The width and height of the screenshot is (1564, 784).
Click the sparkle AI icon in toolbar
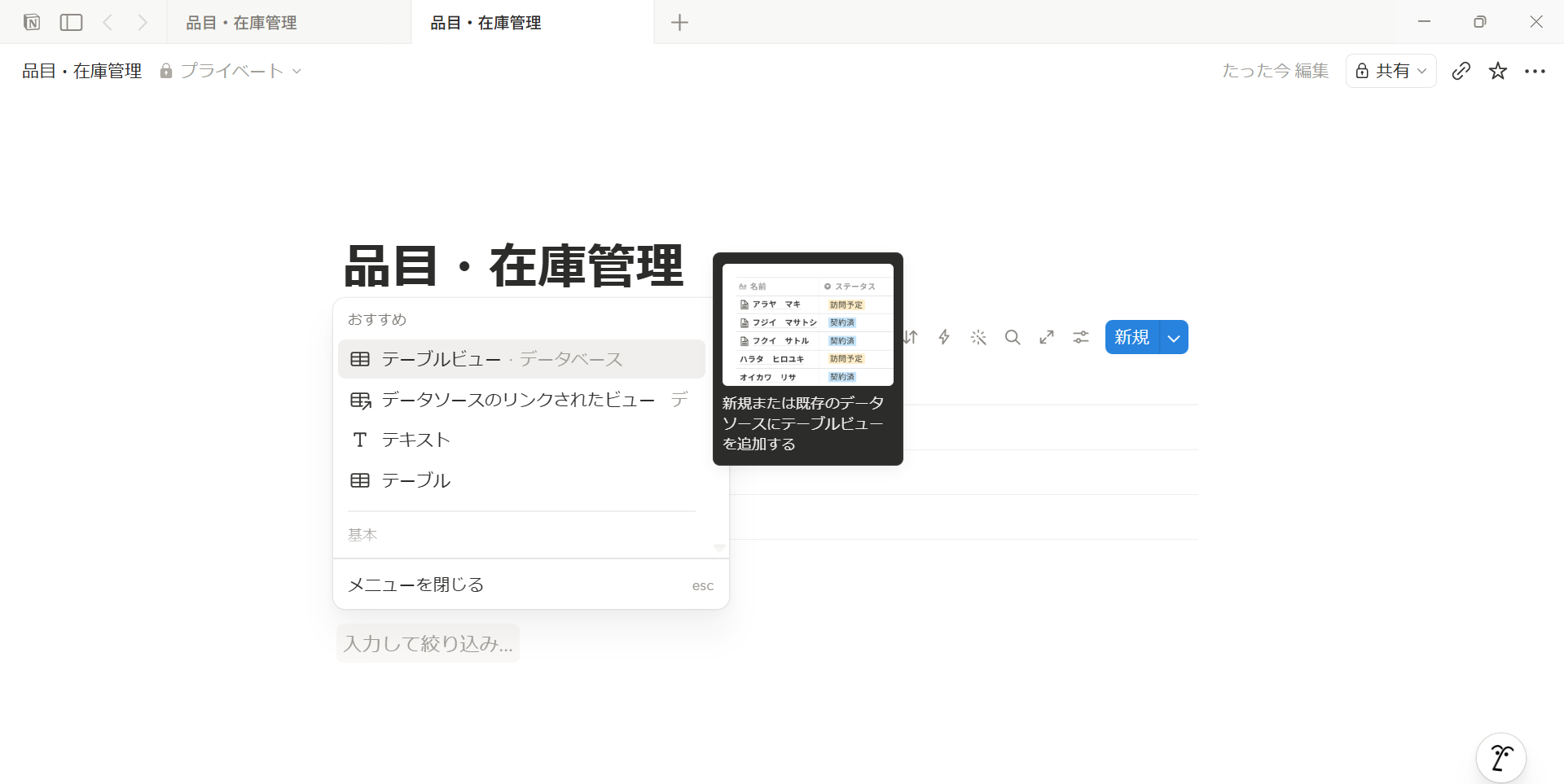[978, 337]
